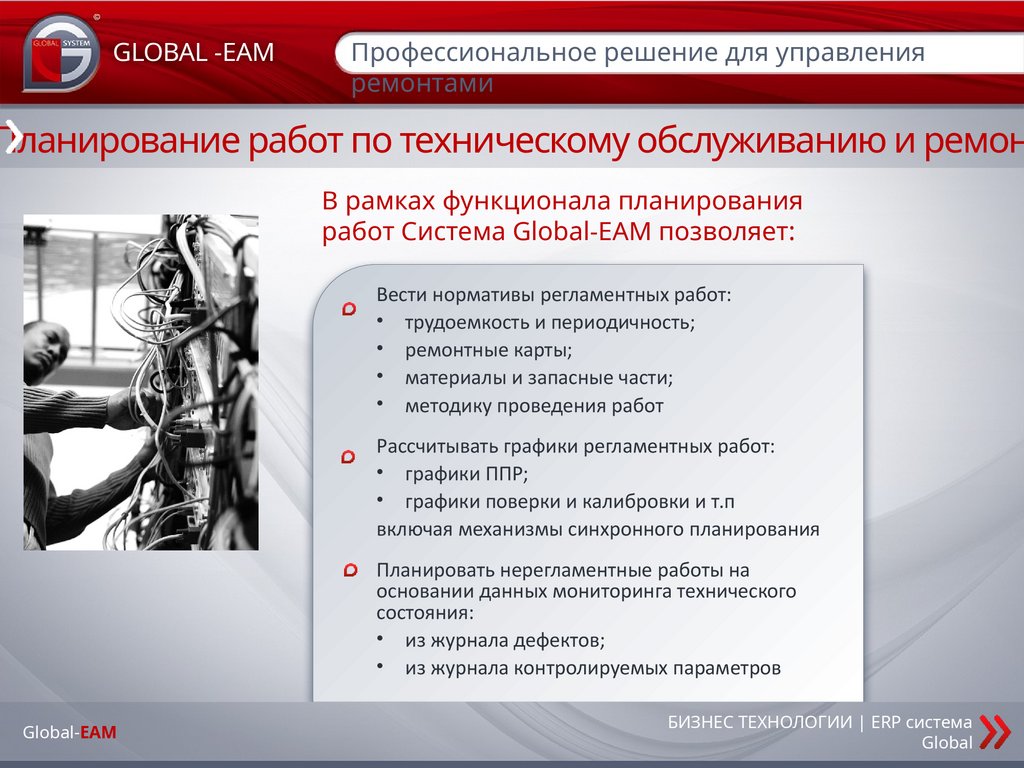Click the red slide title 'Планирование работ'
This screenshot has width=1024, height=768.
pyautogui.click(x=512, y=140)
